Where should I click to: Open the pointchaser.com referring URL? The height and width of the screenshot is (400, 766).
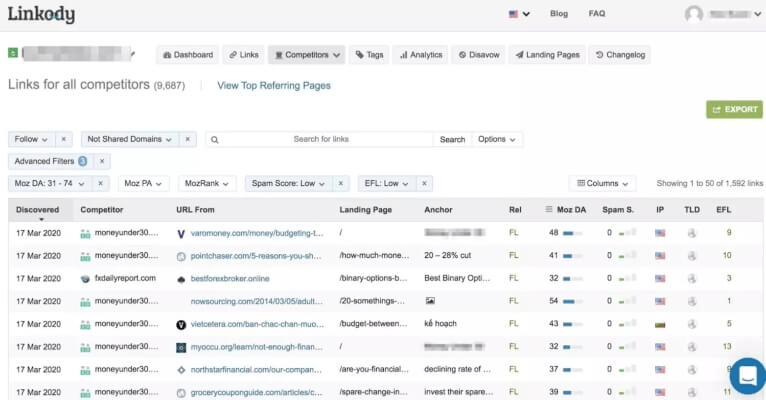coord(256,256)
